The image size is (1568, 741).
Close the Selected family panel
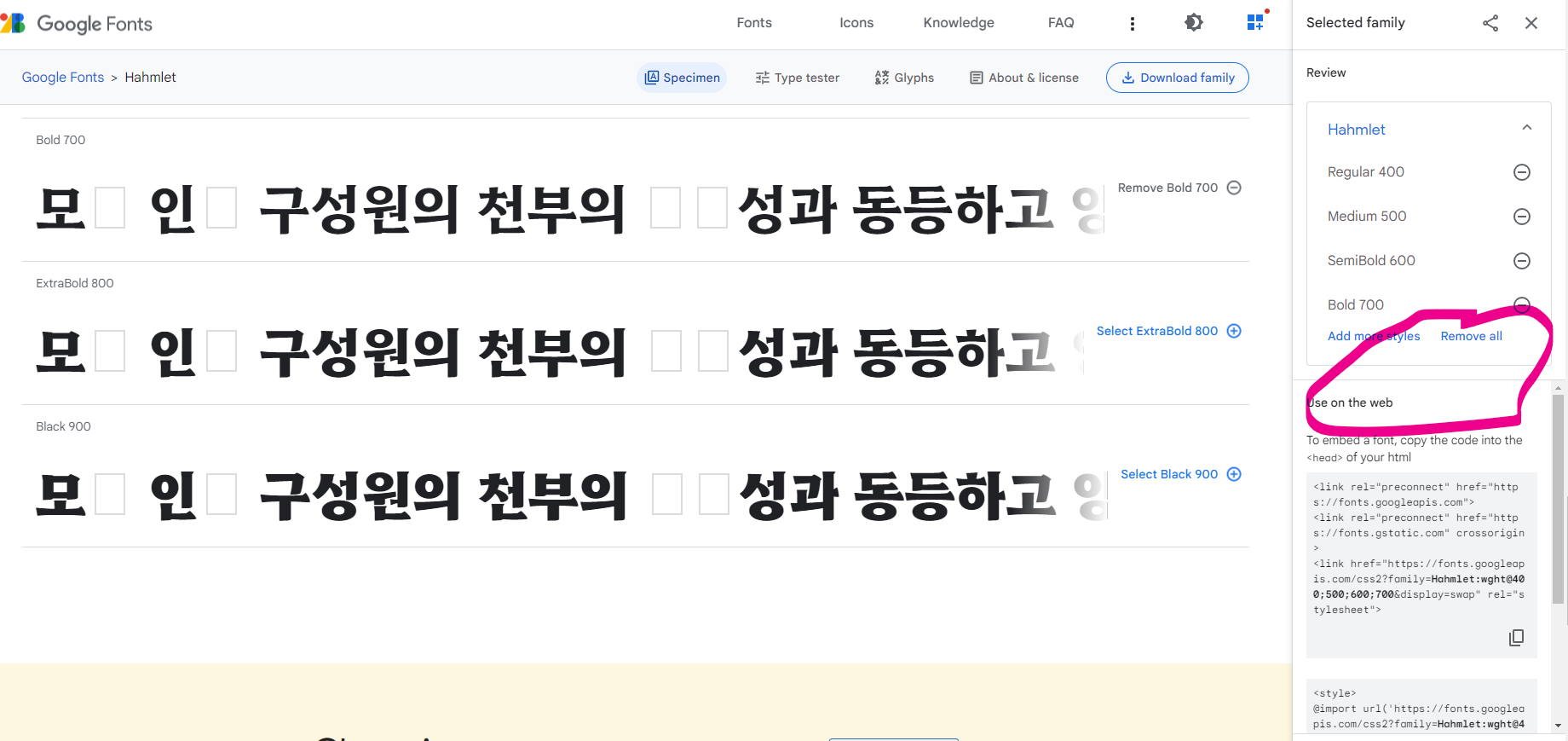click(x=1531, y=23)
